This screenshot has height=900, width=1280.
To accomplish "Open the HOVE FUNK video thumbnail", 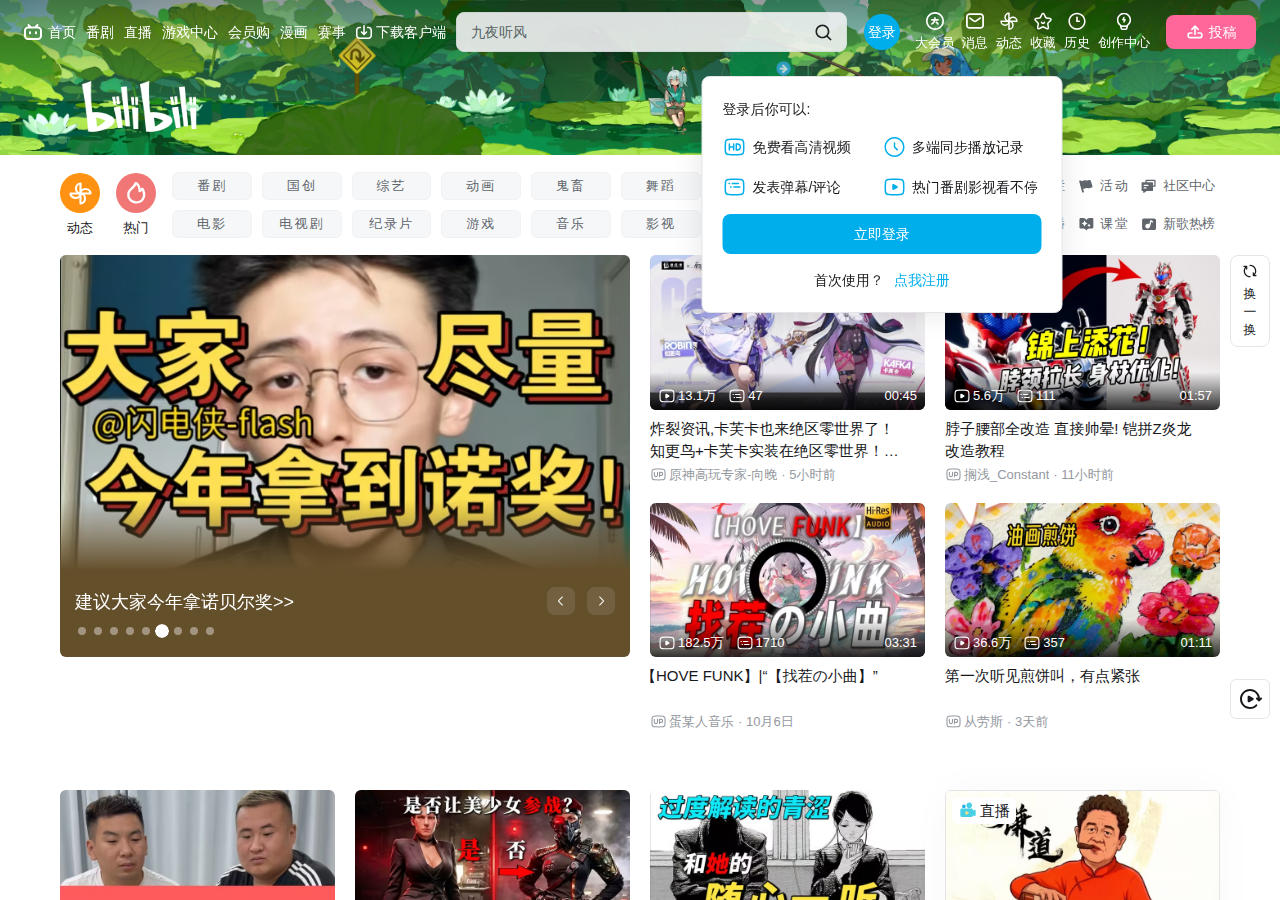I will point(787,580).
